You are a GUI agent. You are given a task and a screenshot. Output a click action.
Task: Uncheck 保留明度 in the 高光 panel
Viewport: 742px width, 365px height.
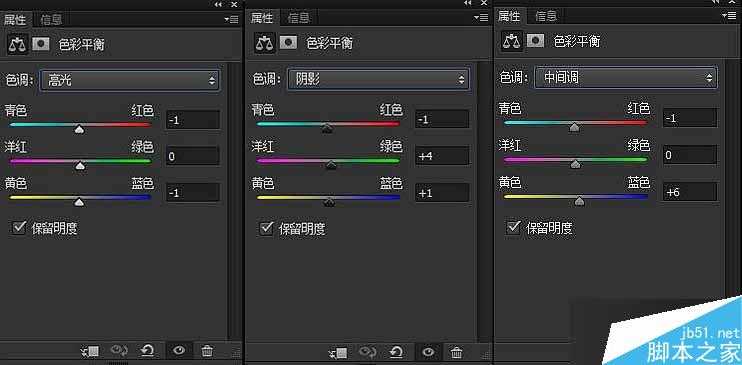pyautogui.click(x=19, y=227)
